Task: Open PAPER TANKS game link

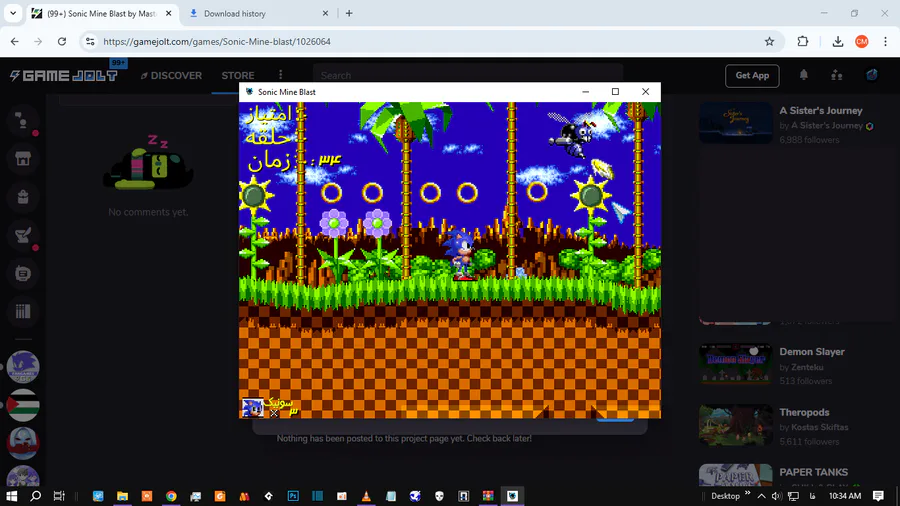Action: click(x=813, y=472)
